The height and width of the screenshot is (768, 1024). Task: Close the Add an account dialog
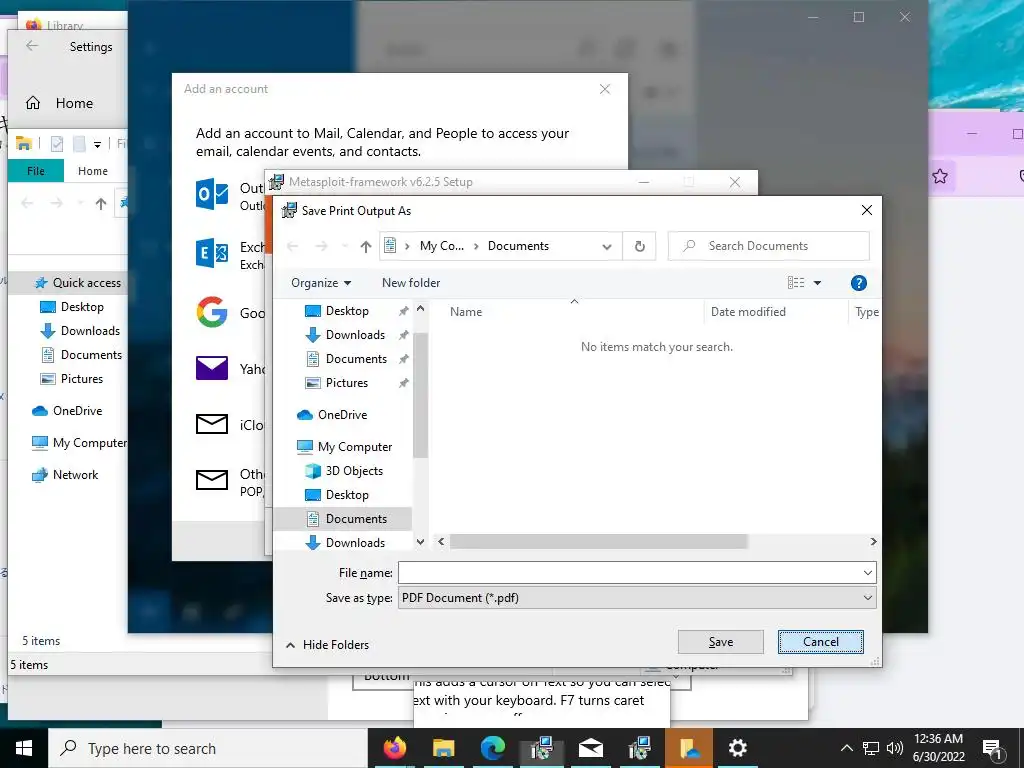tap(605, 89)
